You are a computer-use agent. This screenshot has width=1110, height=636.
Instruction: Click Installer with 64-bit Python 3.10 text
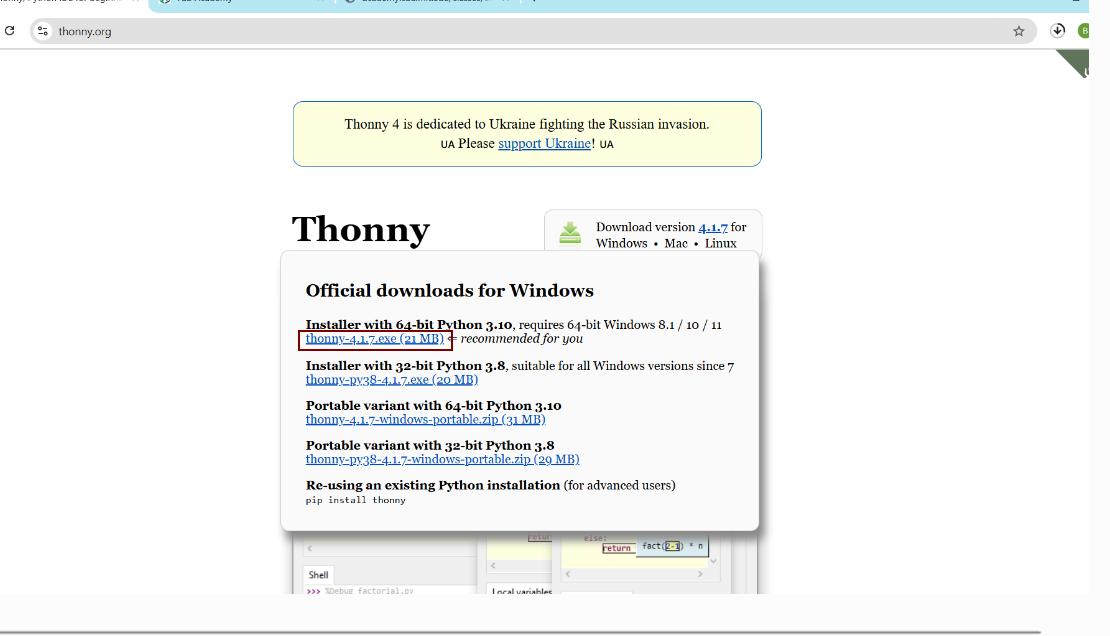pos(408,324)
